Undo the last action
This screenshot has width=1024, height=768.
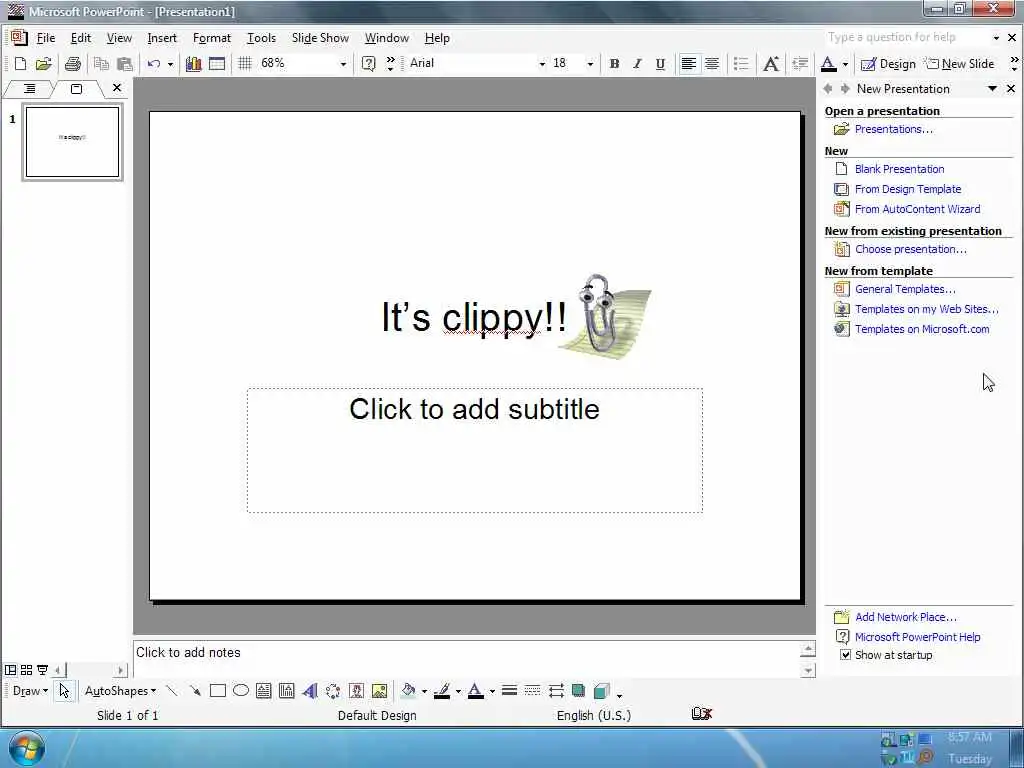pyautogui.click(x=154, y=63)
